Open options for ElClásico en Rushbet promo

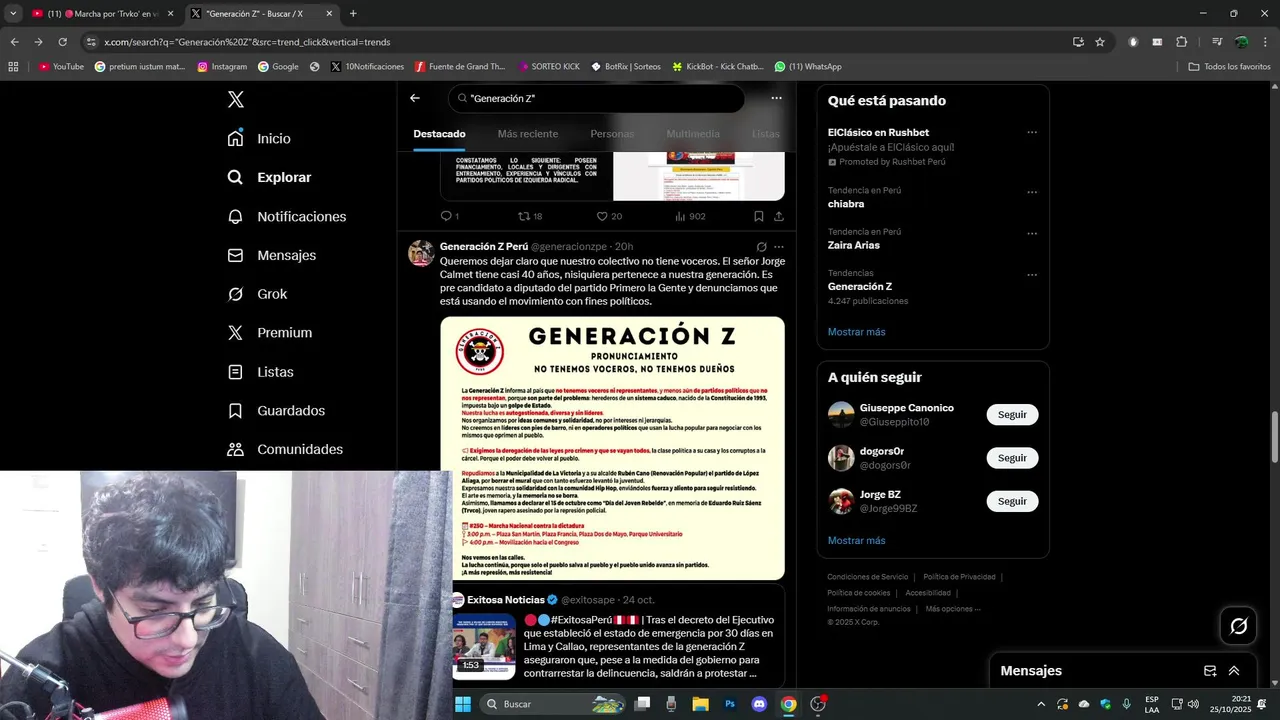click(x=1032, y=132)
